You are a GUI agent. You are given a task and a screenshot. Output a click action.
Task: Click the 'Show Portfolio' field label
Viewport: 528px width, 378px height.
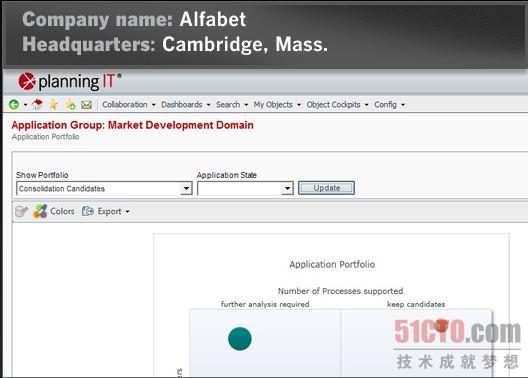(x=42, y=175)
